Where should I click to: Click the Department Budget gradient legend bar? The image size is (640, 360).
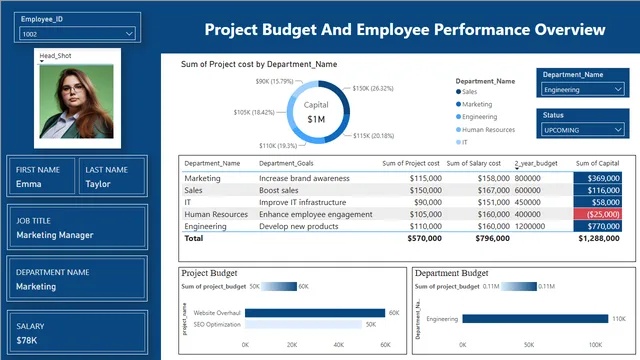pos(518,287)
